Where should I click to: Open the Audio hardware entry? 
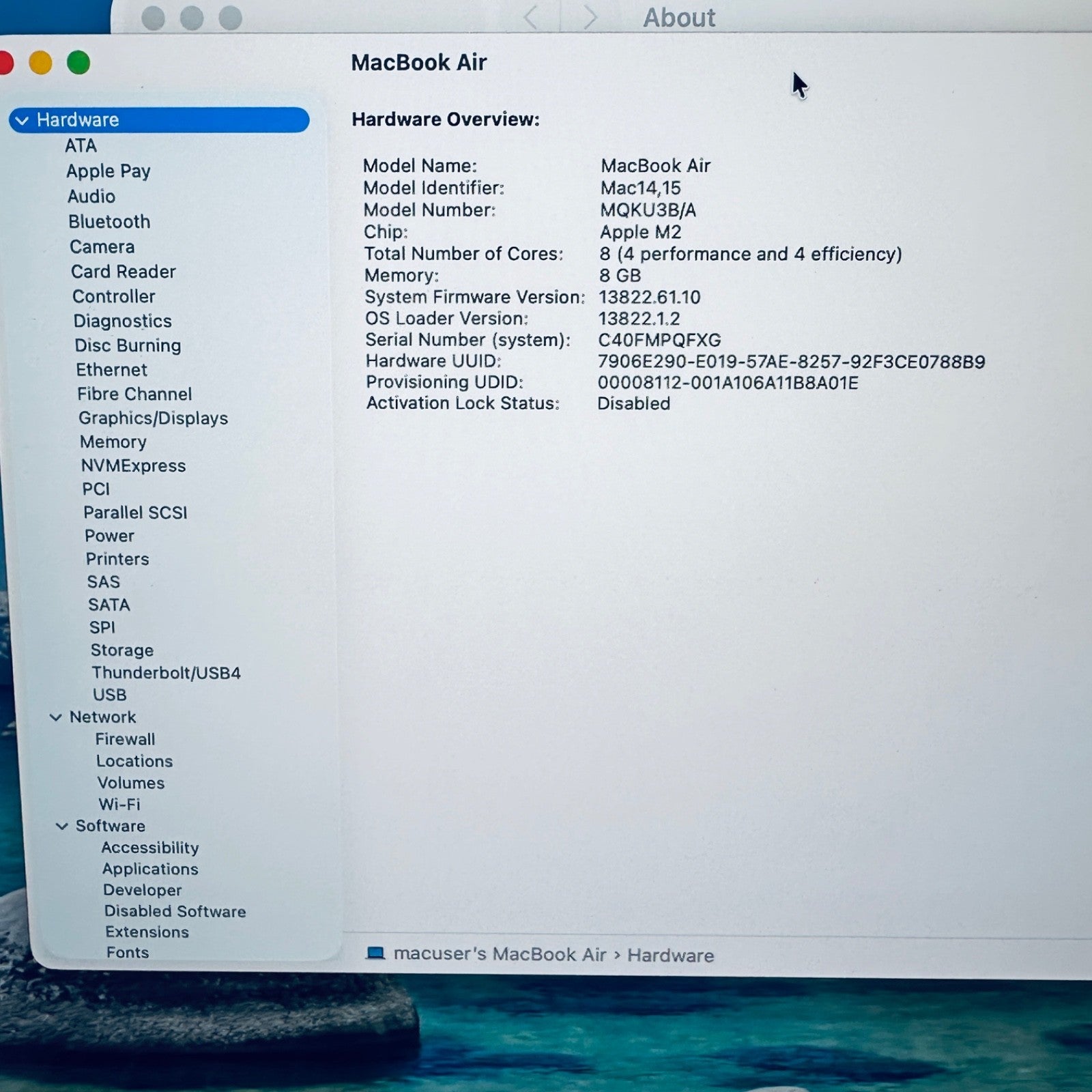[91, 197]
